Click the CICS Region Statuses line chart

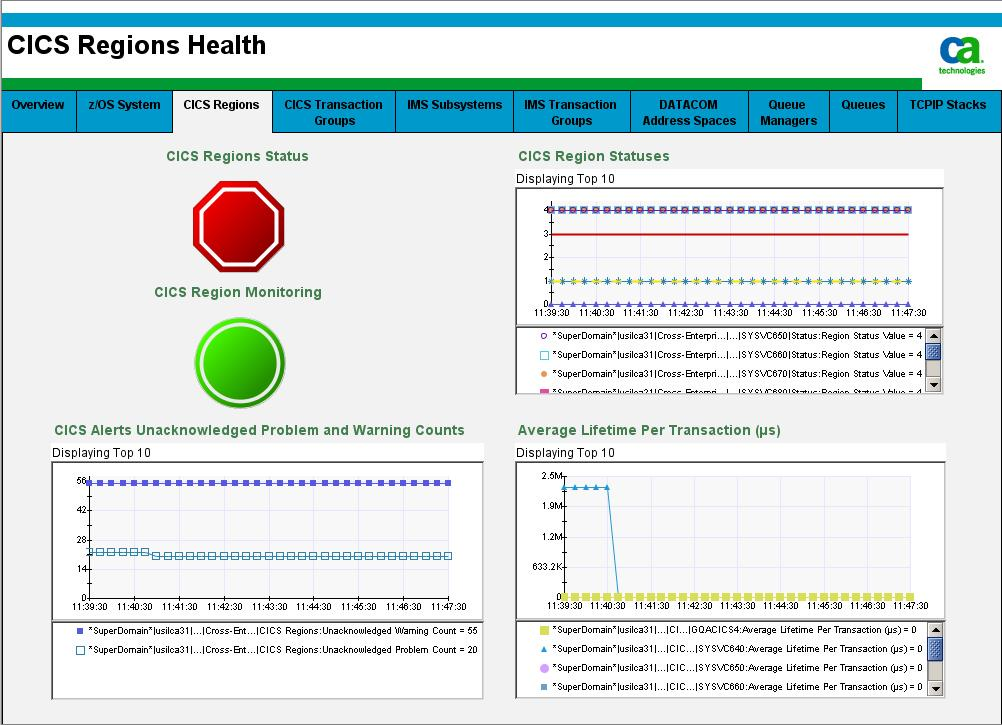pyautogui.click(x=729, y=257)
